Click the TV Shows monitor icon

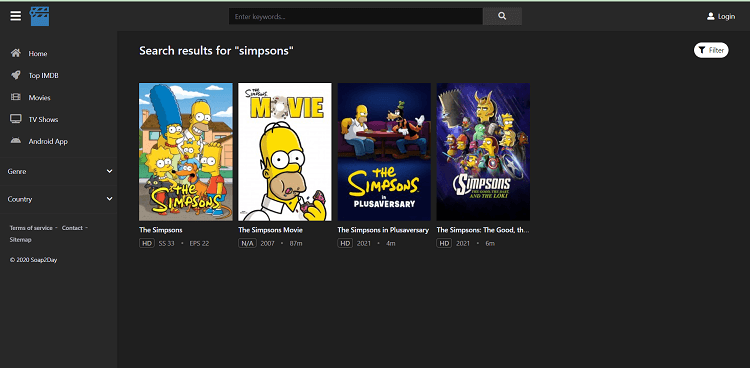pos(16,119)
